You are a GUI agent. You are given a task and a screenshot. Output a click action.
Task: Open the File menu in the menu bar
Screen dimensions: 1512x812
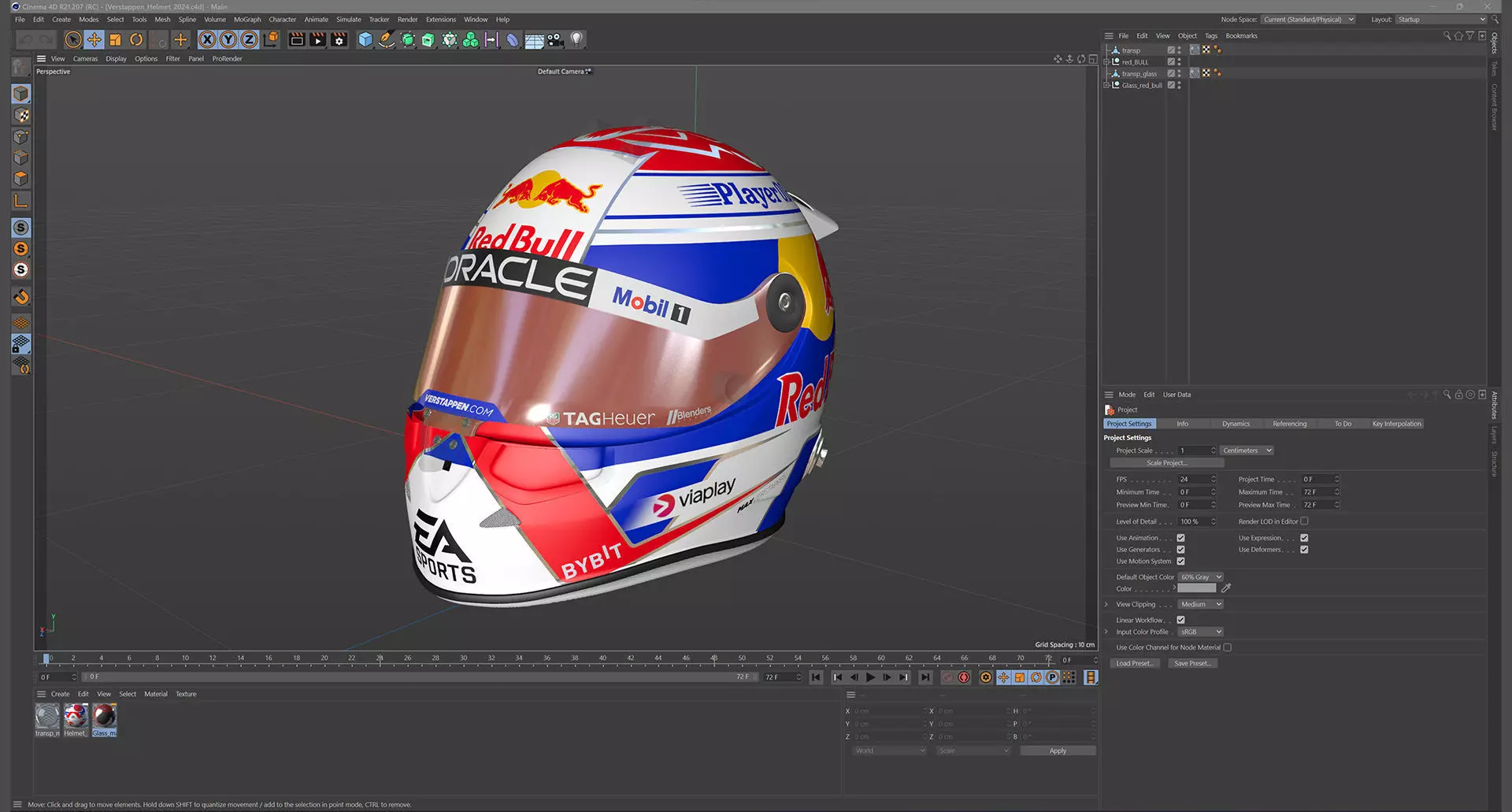click(x=20, y=20)
